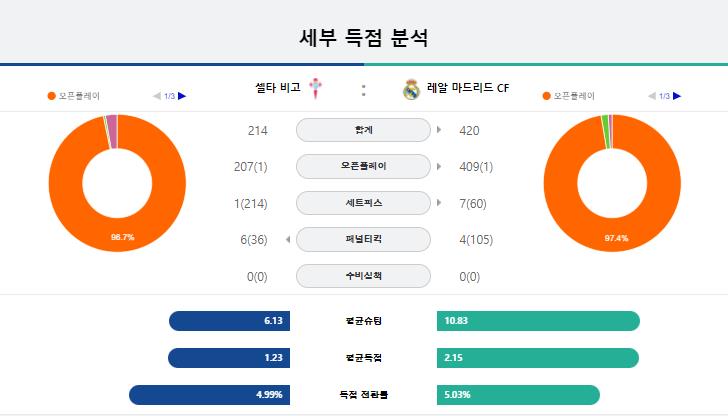728x416 pixels.
Task: Select the 세트피스 category pill
Action: click(363, 203)
